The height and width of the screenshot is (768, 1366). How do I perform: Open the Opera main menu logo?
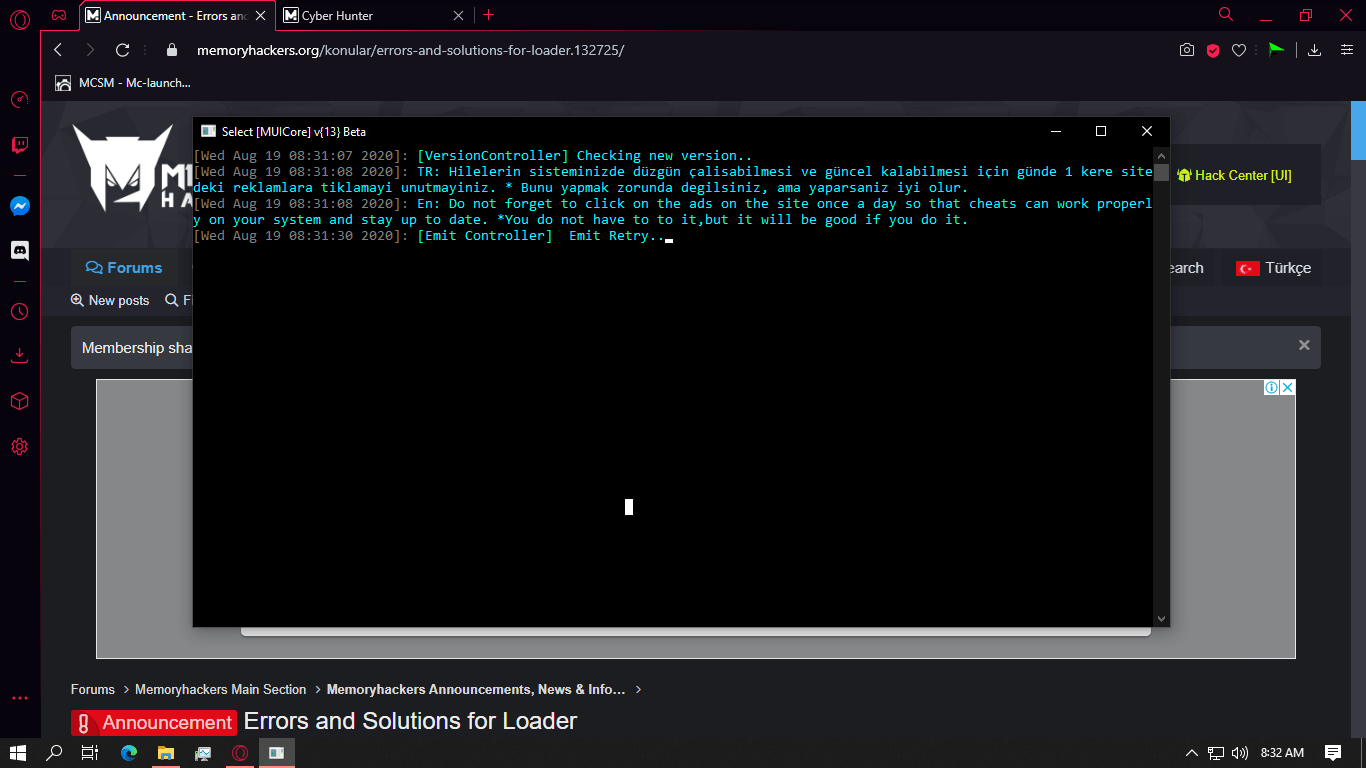tap(19, 19)
